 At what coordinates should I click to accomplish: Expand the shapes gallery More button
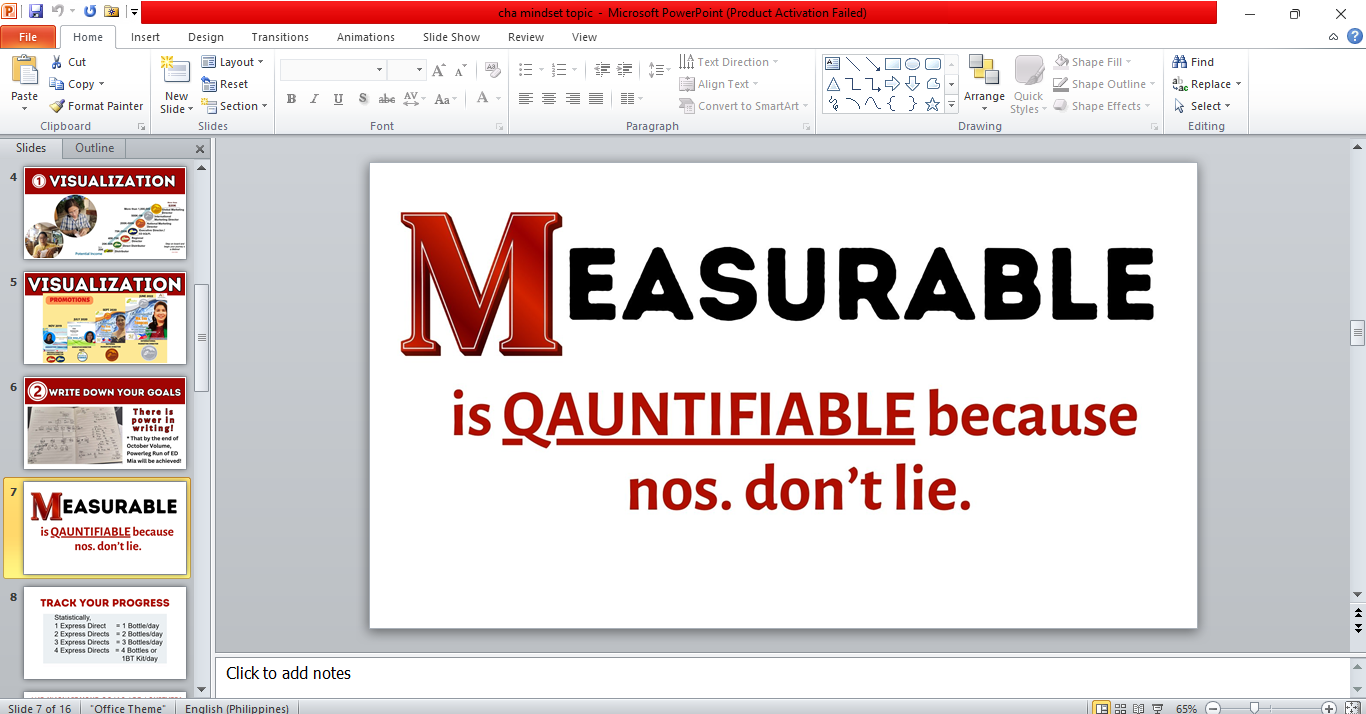952,104
